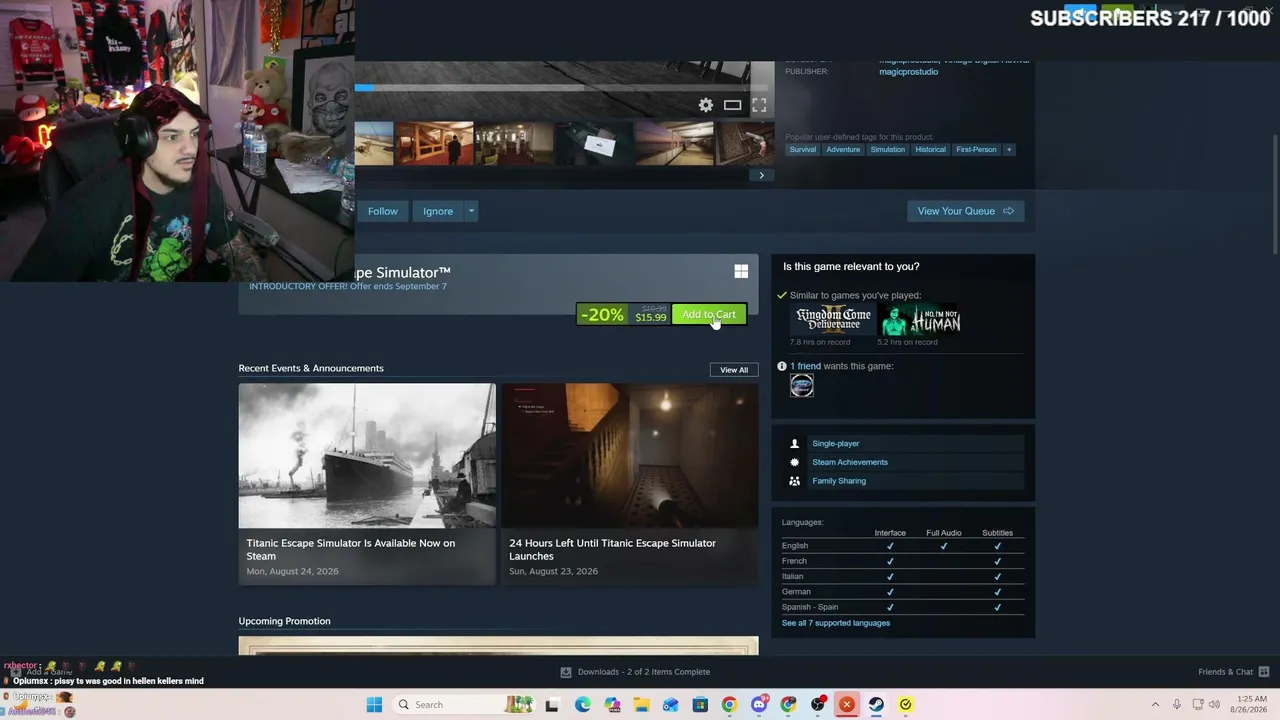Open the Kingdom Come Deliverance II game image

click(x=833, y=320)
